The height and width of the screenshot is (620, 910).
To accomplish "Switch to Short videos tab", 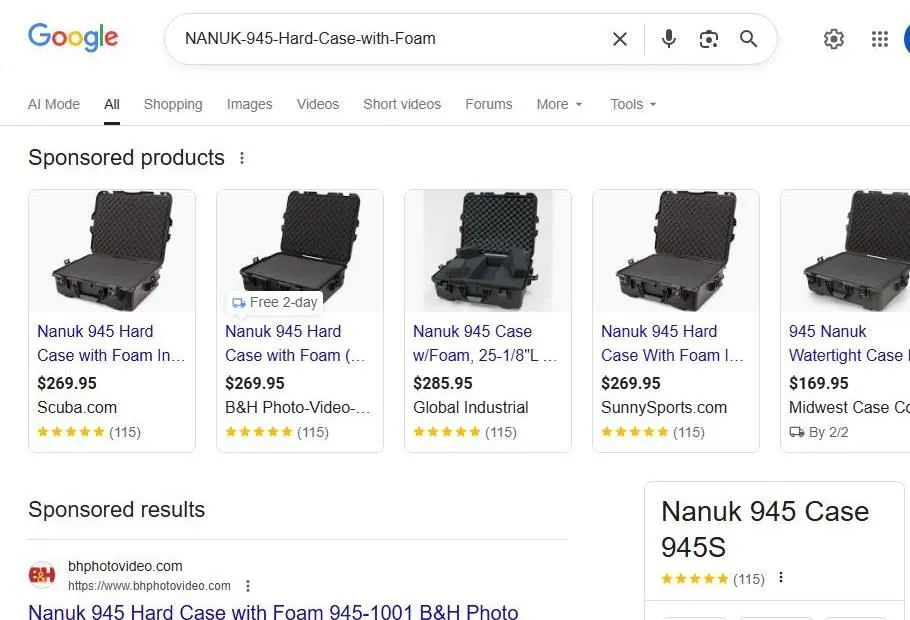I will click(402, 104).
